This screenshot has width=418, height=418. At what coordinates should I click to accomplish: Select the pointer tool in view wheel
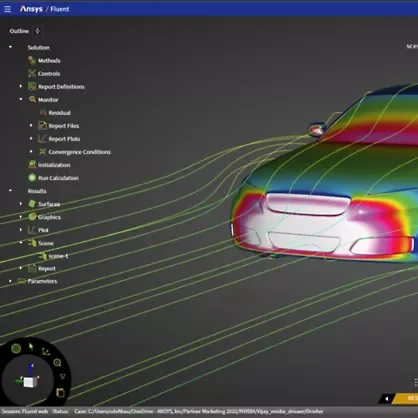[31, 347]
